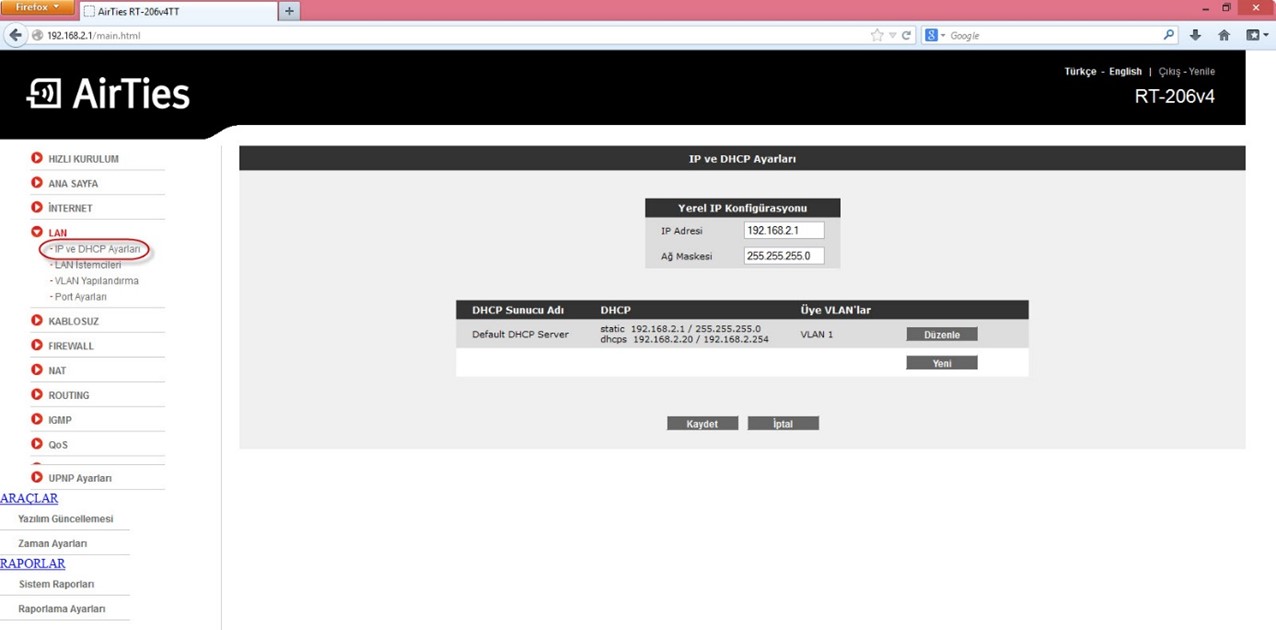This screenshot has height=630, width=1276.
Task: Open ANA SAYFA menu
Action: click(73, 184)
